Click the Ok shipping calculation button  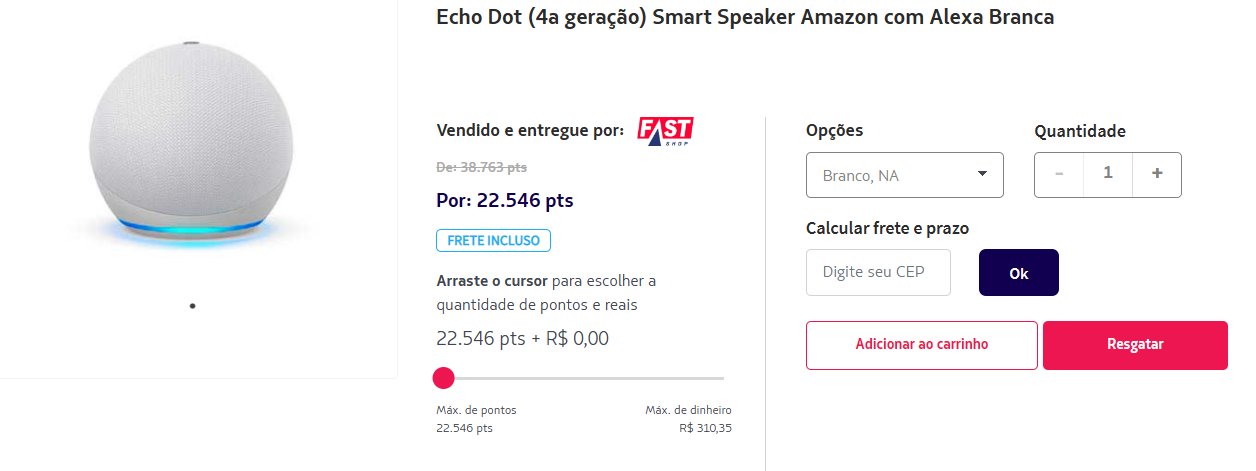click(1018, 273)
